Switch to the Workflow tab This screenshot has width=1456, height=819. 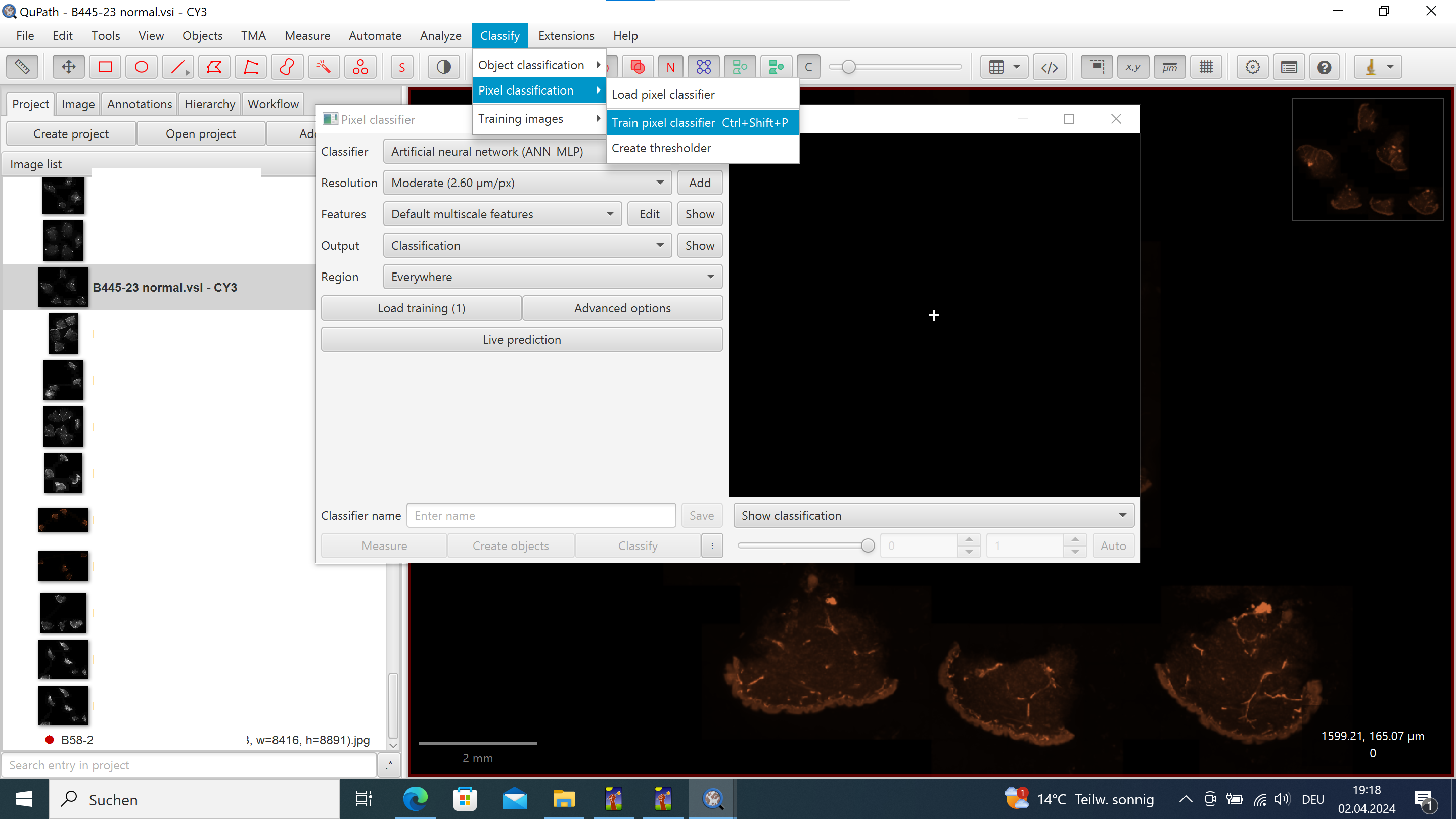273,104
